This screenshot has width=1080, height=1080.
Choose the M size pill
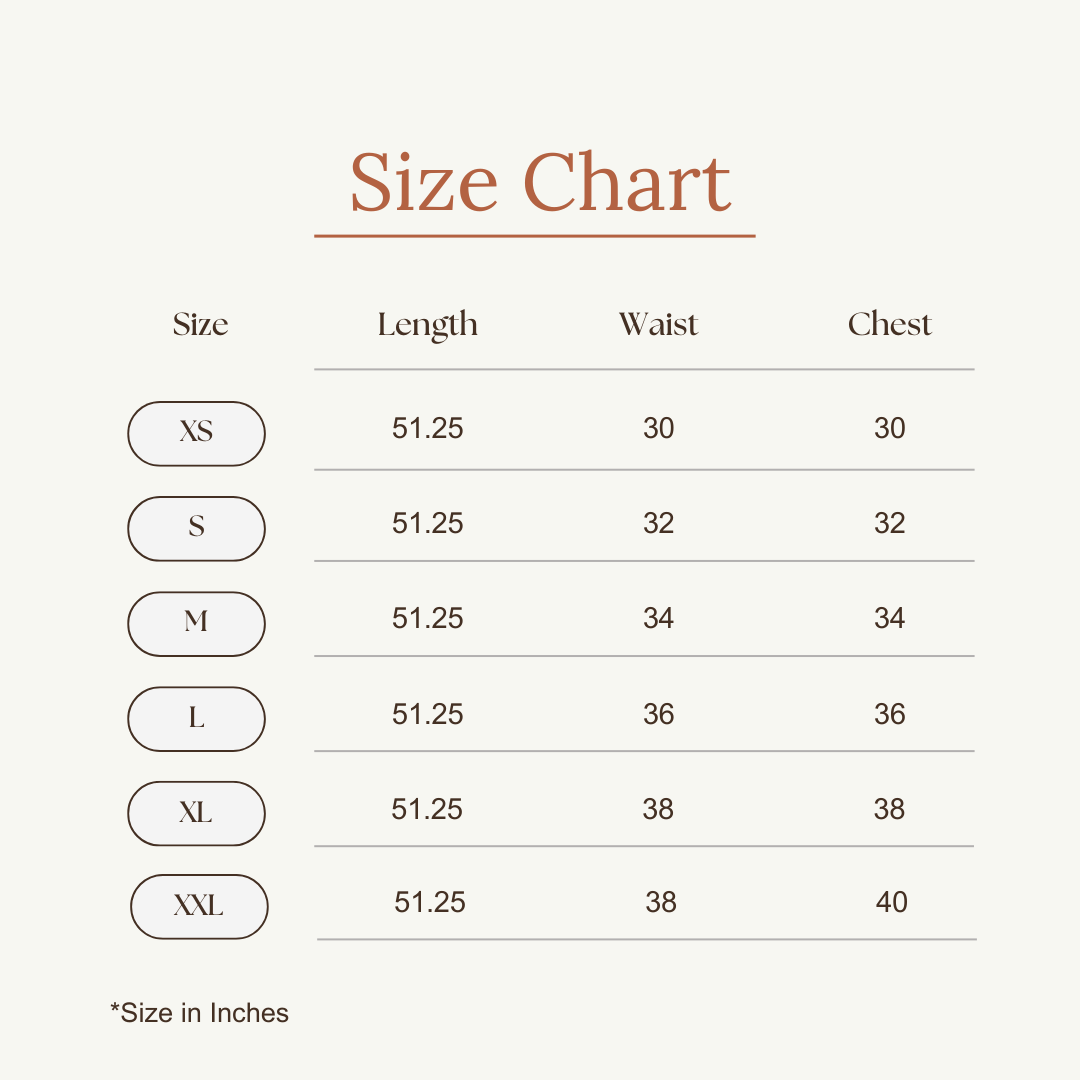click(196, 623)
